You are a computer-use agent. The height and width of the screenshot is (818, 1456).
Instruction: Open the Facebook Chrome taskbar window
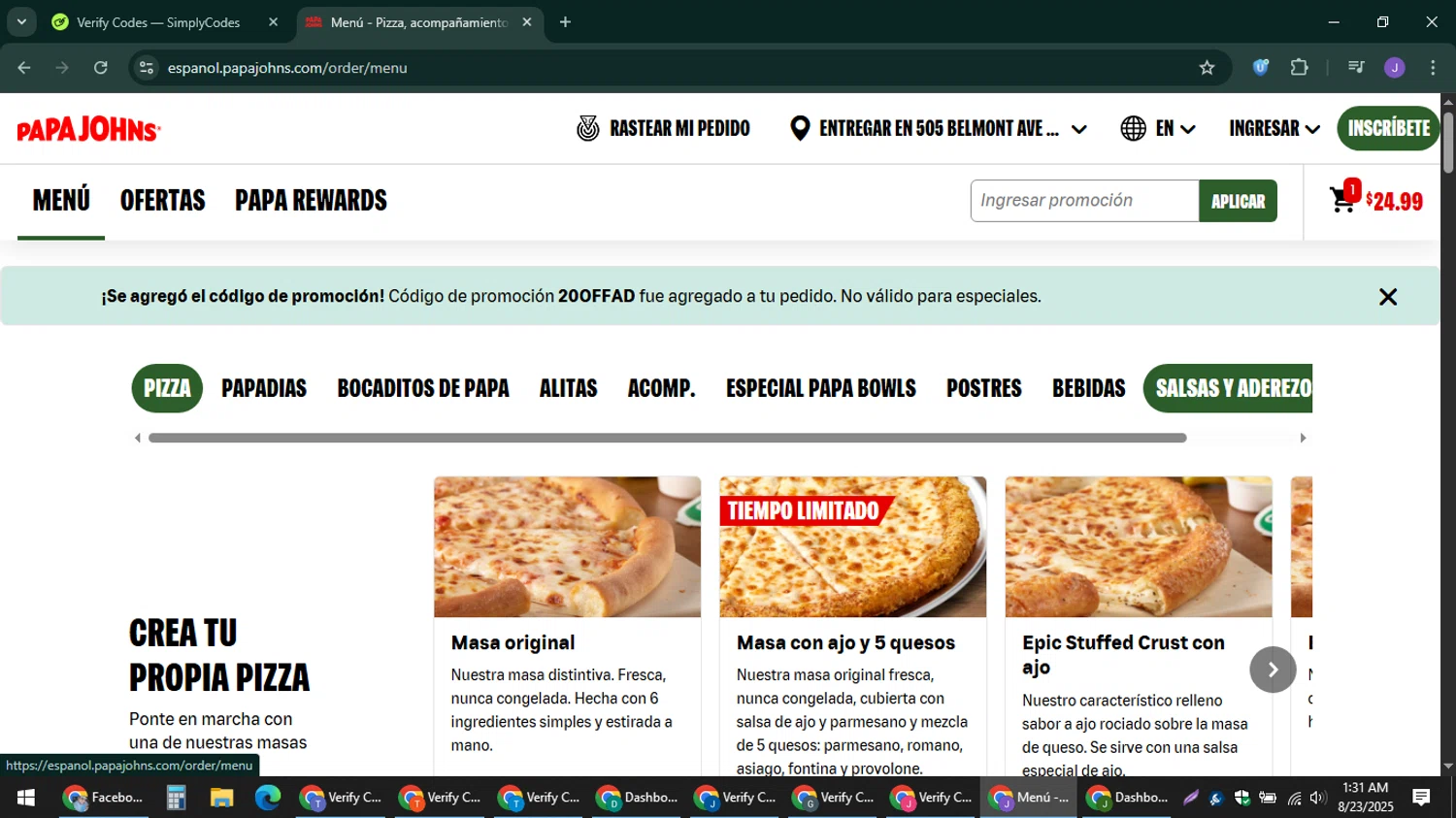(x=103, y=798)
